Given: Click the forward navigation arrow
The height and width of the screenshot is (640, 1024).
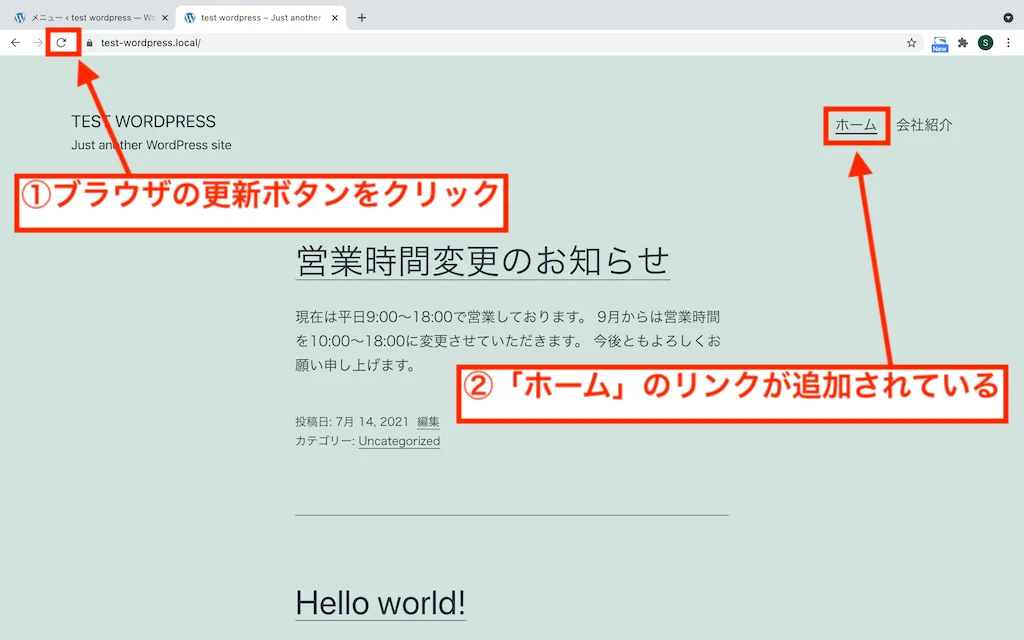Looking at the screenshot, I should point(38,43).
